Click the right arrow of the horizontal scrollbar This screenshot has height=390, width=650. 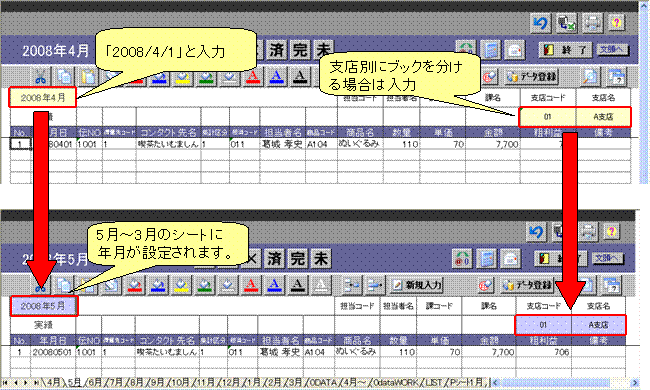pos(635,383)
